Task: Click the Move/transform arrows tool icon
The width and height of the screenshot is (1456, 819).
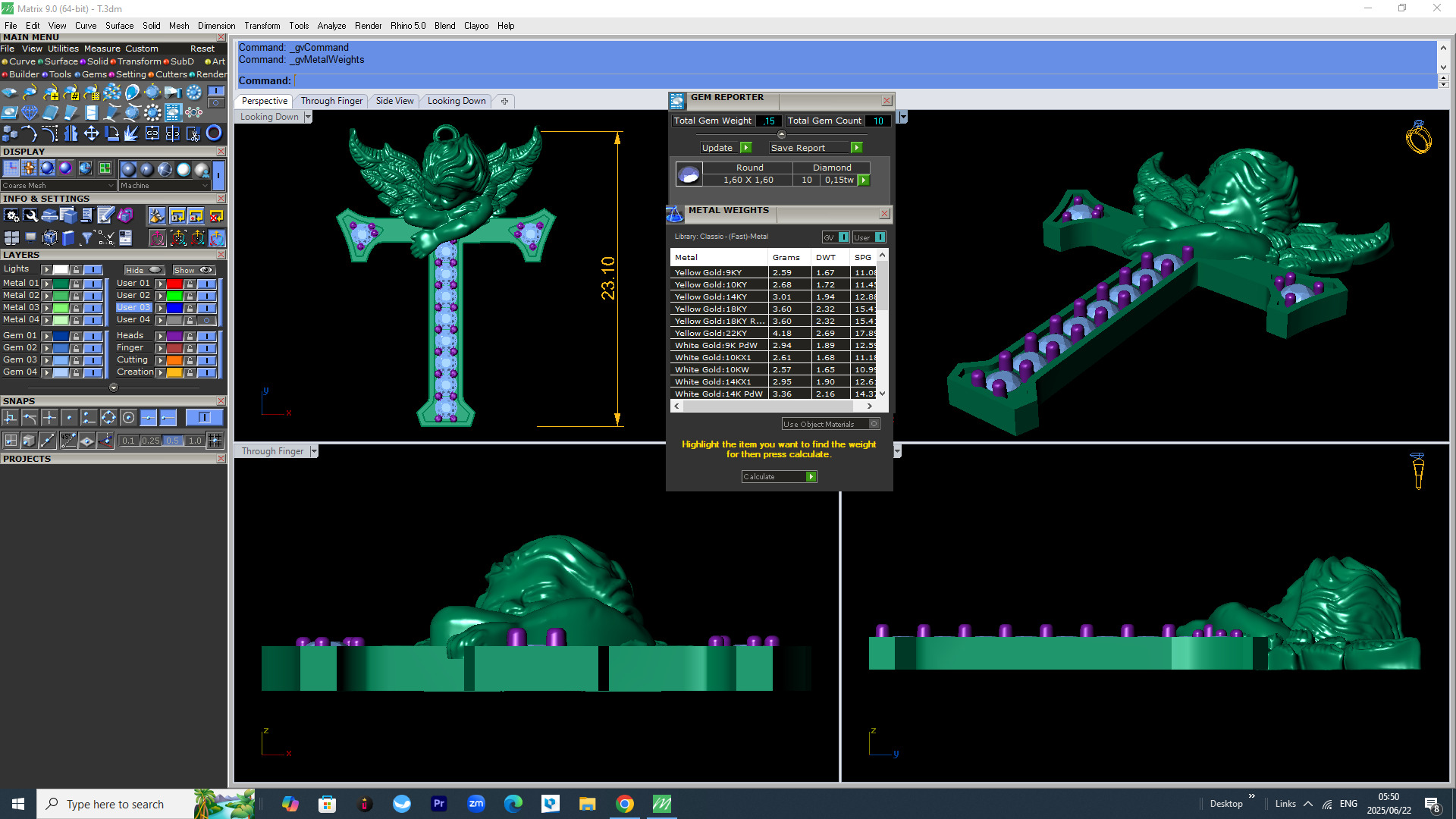Action: pos(91,134)
